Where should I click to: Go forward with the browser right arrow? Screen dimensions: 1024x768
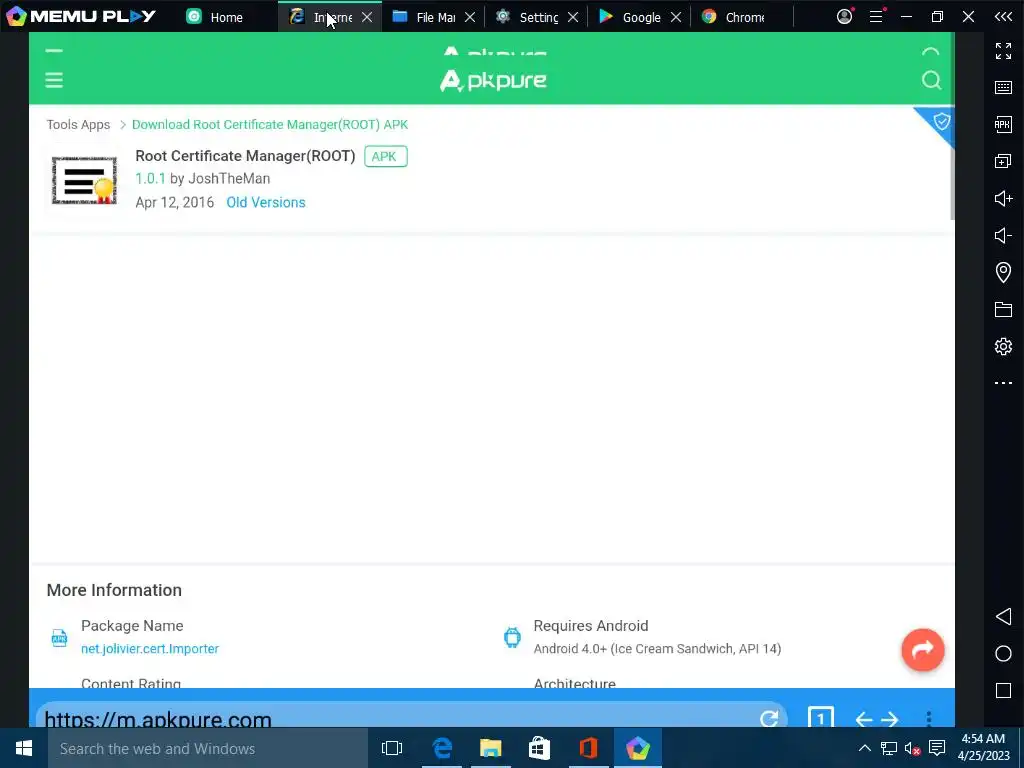tap(889, 720)
